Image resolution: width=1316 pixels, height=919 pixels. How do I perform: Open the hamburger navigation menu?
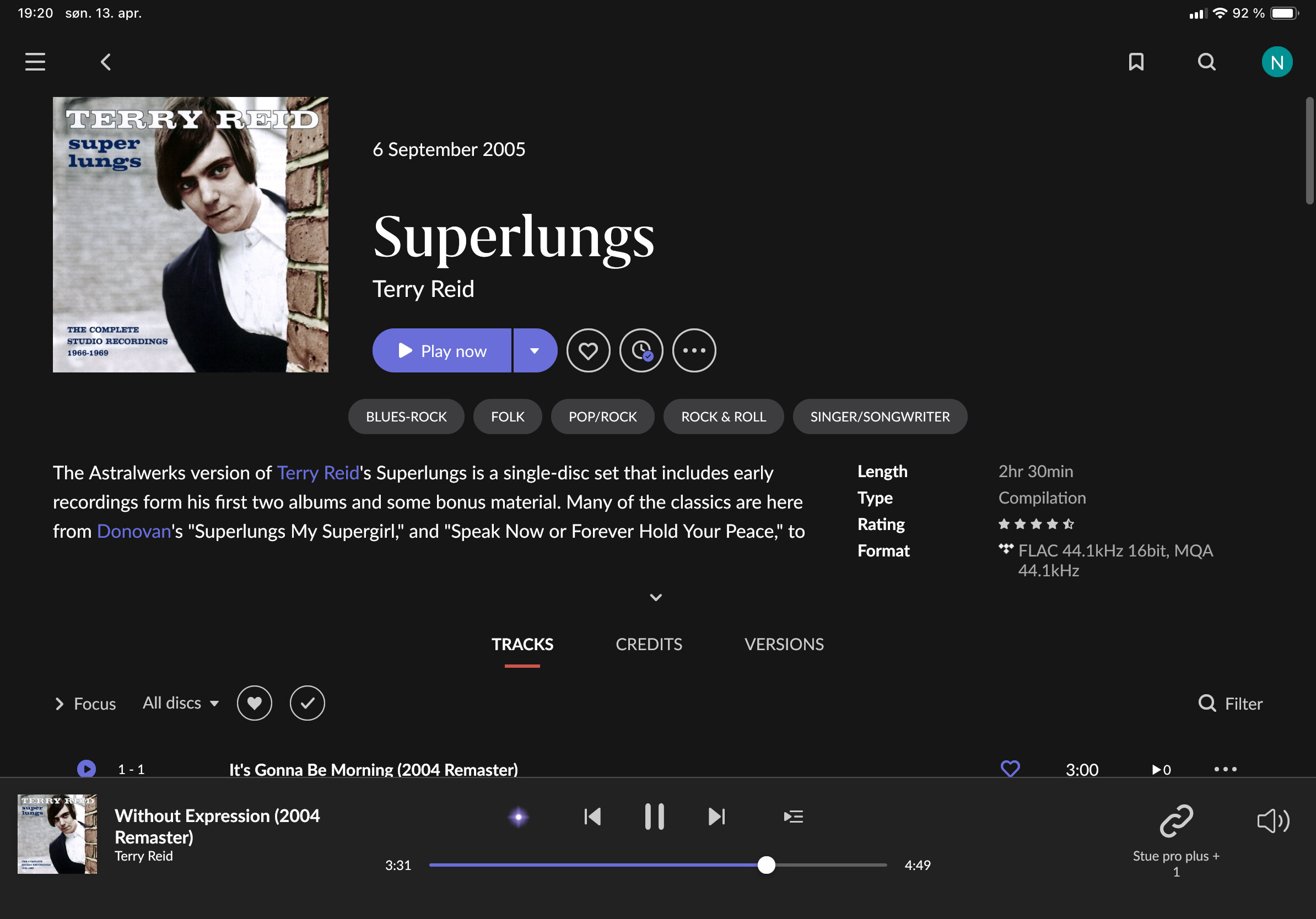click(x=35, y=62)
